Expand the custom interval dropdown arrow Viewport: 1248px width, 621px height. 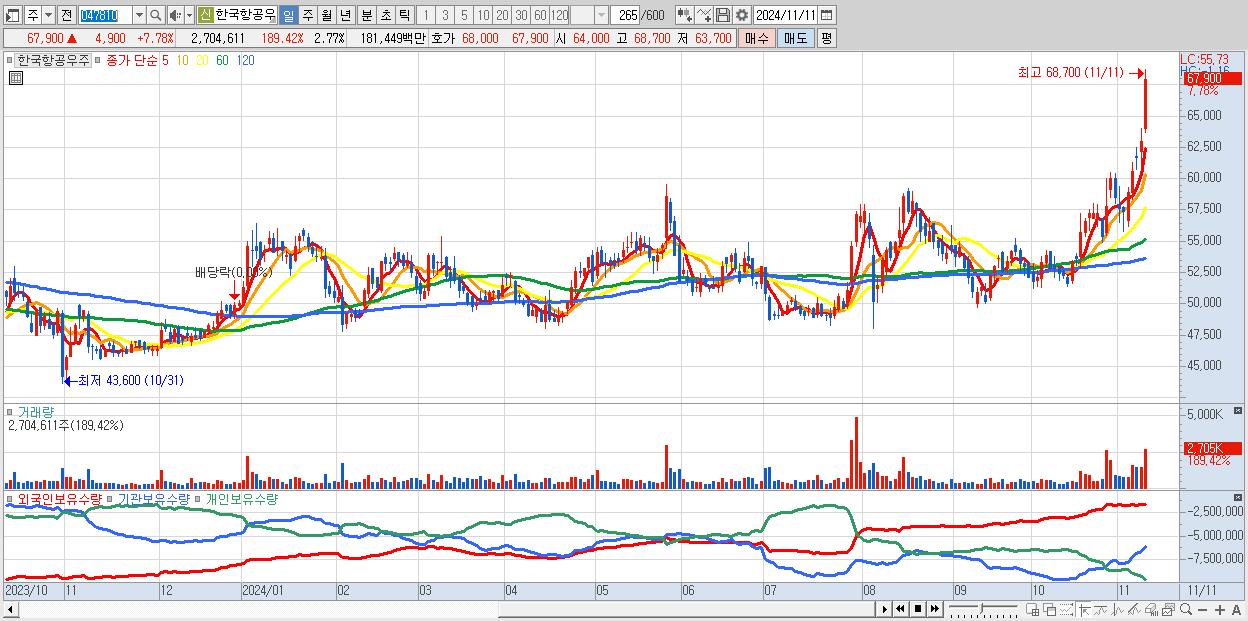point(601,15)
